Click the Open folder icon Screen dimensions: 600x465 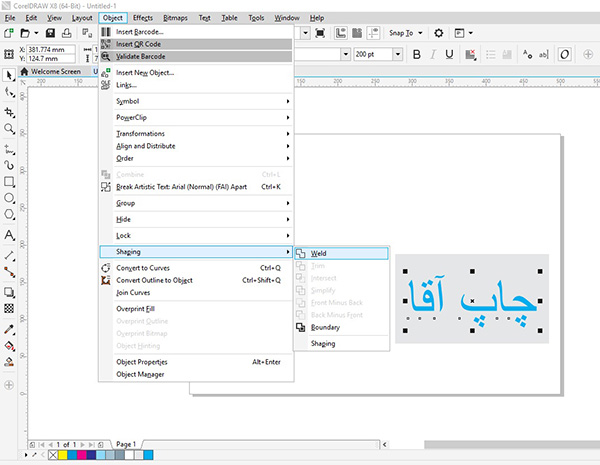[x=25, y=33]
